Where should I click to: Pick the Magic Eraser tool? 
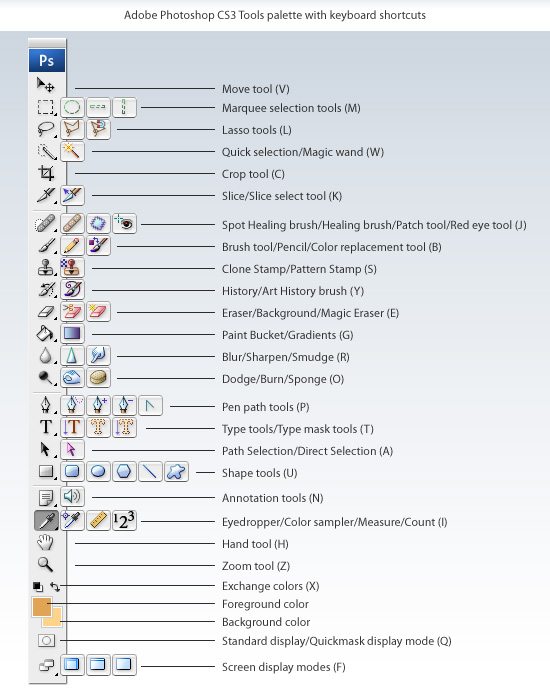[x=98, y=312]
